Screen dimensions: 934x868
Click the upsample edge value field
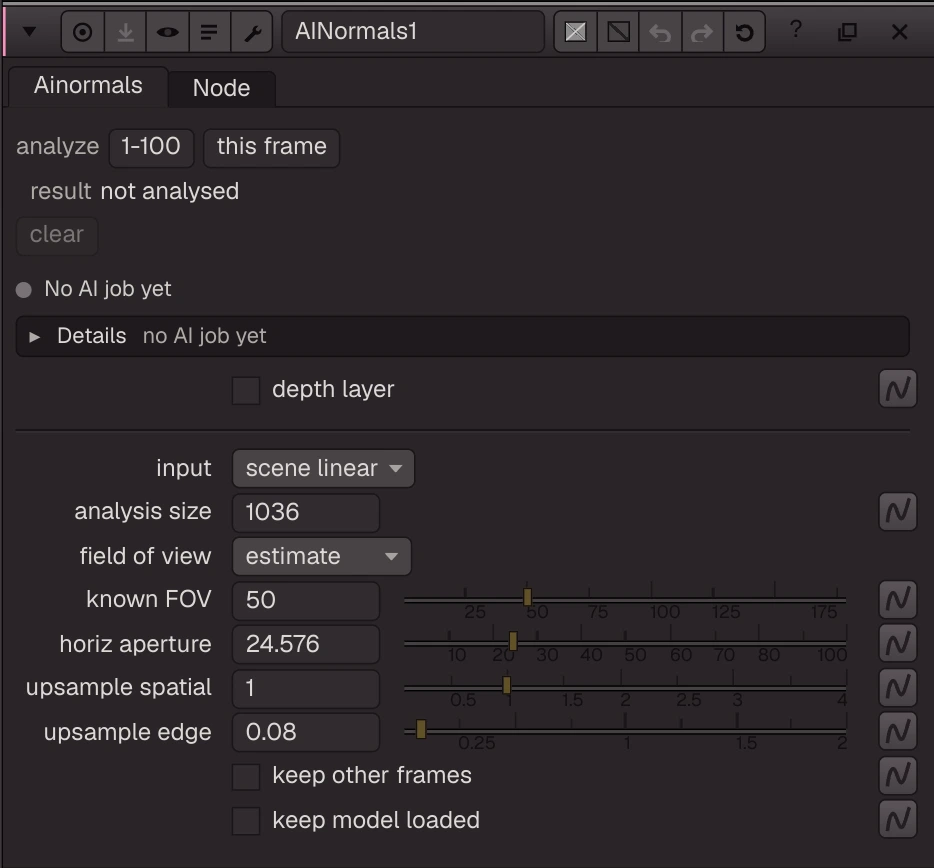pyautogui.click(x=306, y=733)
